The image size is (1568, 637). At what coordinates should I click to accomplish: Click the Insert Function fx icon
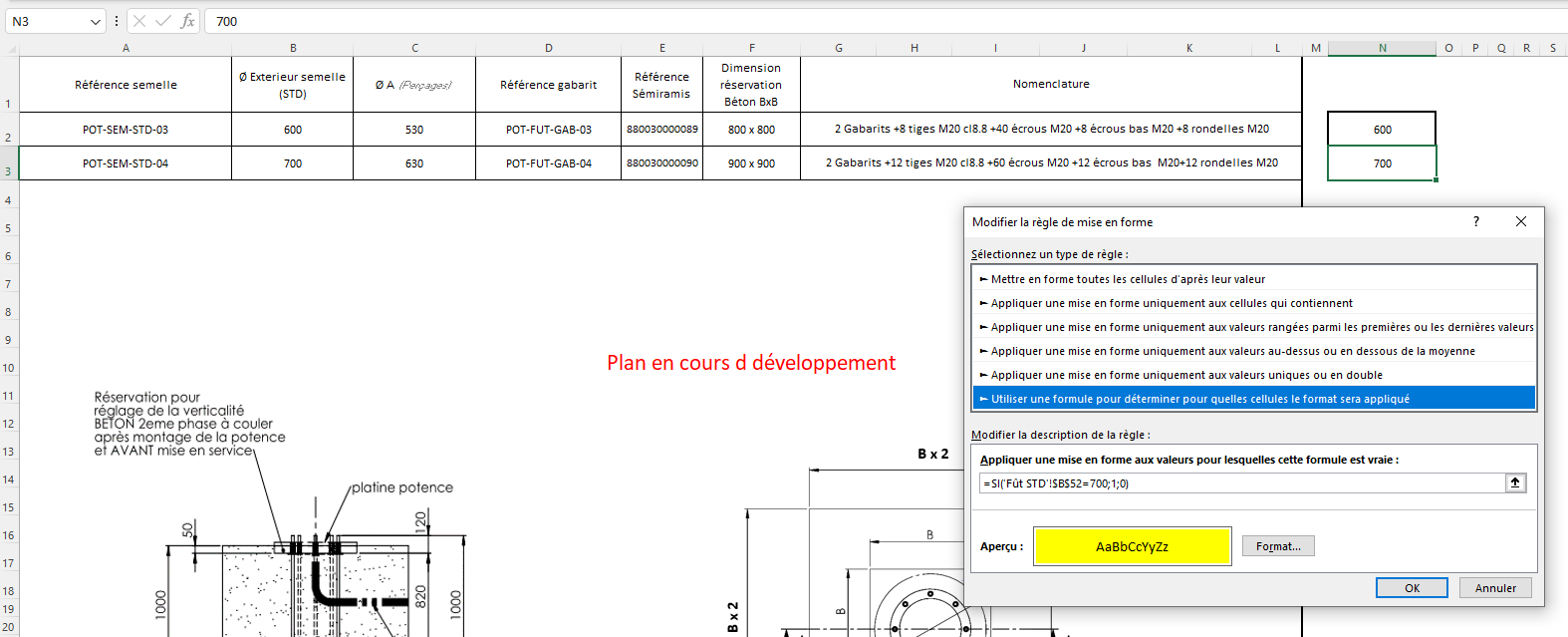click(187, 21)
